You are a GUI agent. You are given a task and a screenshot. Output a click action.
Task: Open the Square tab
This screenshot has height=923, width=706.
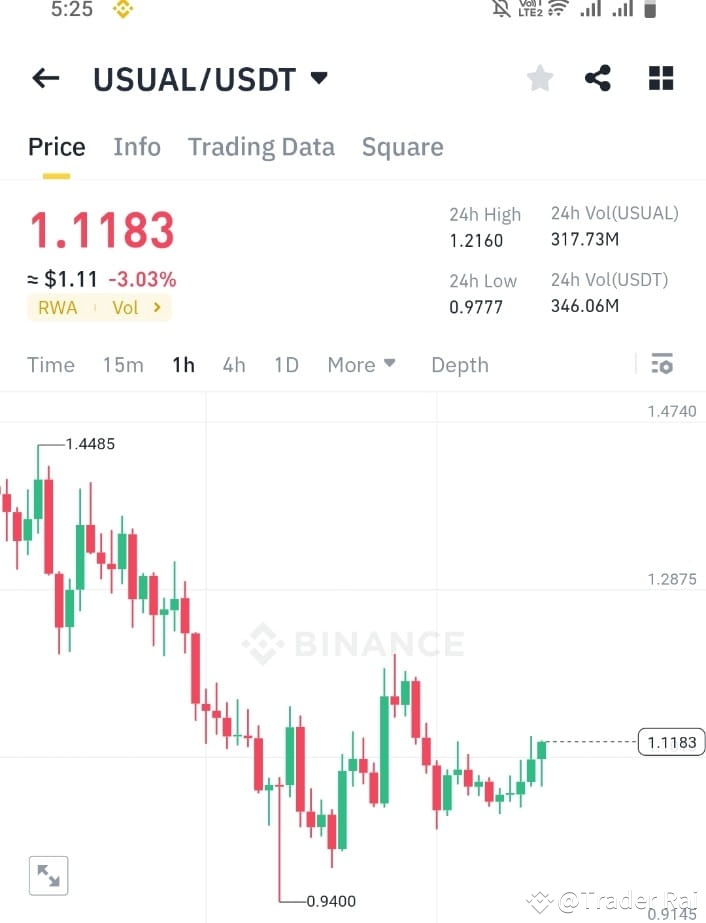(x=402, y=146)
